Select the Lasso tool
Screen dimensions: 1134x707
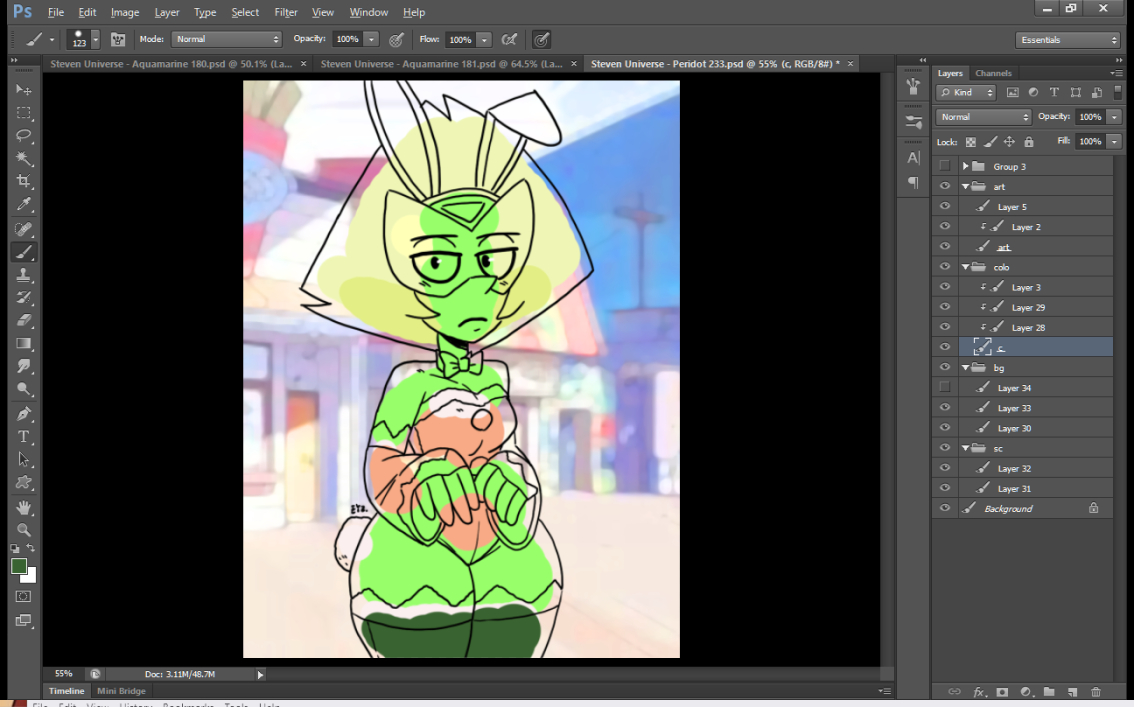(24, 136)
